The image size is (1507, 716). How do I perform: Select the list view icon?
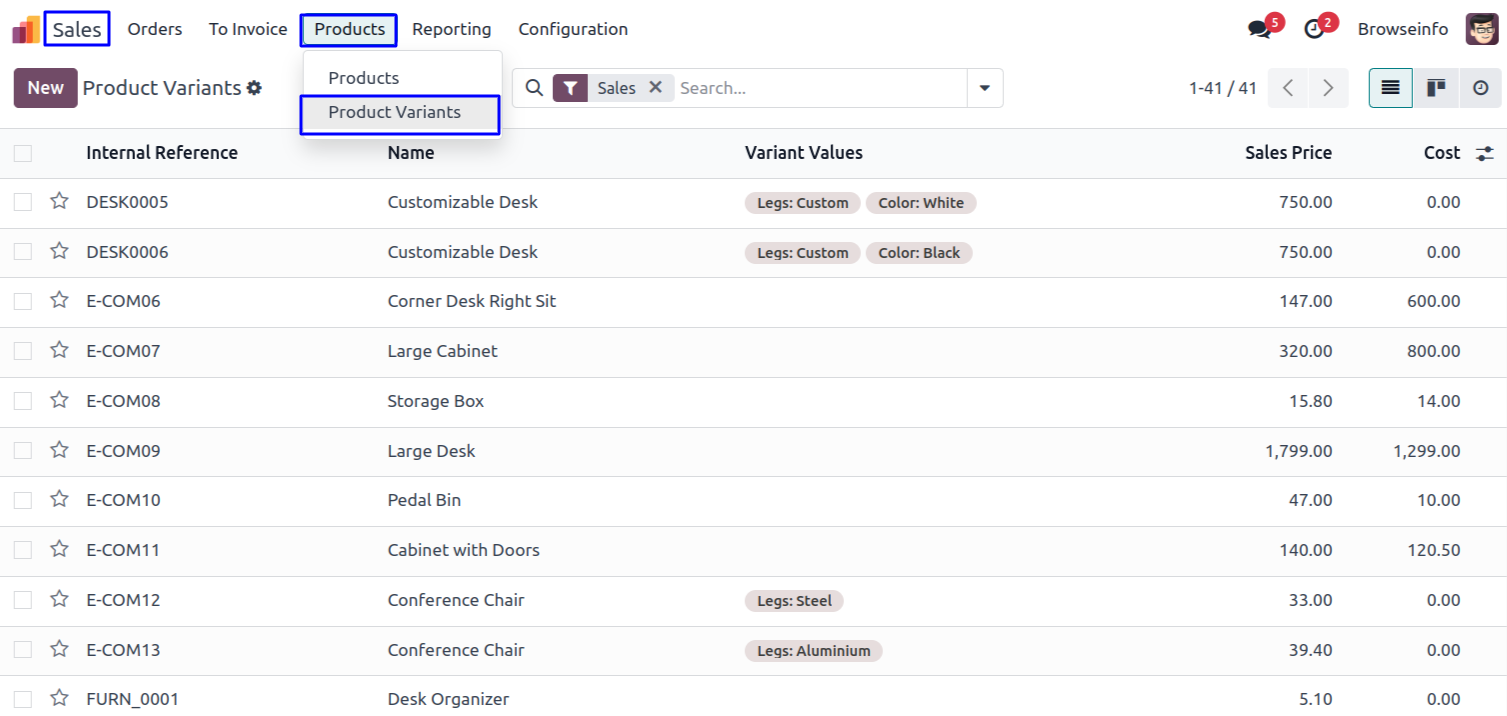click(1390, 88)
